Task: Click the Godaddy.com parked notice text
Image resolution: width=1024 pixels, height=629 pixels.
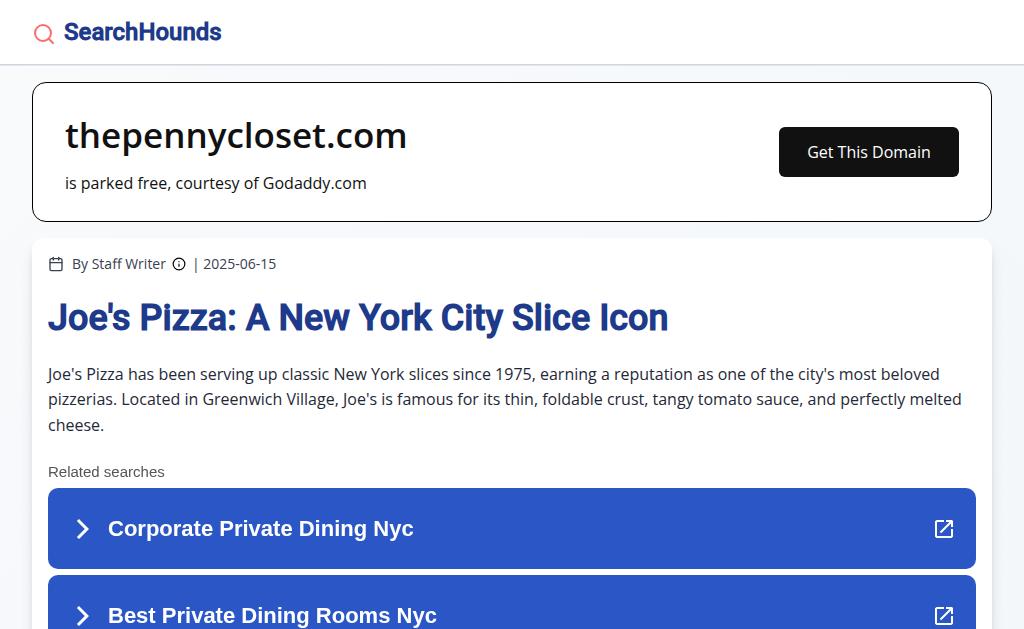Action: coord(215,183)
